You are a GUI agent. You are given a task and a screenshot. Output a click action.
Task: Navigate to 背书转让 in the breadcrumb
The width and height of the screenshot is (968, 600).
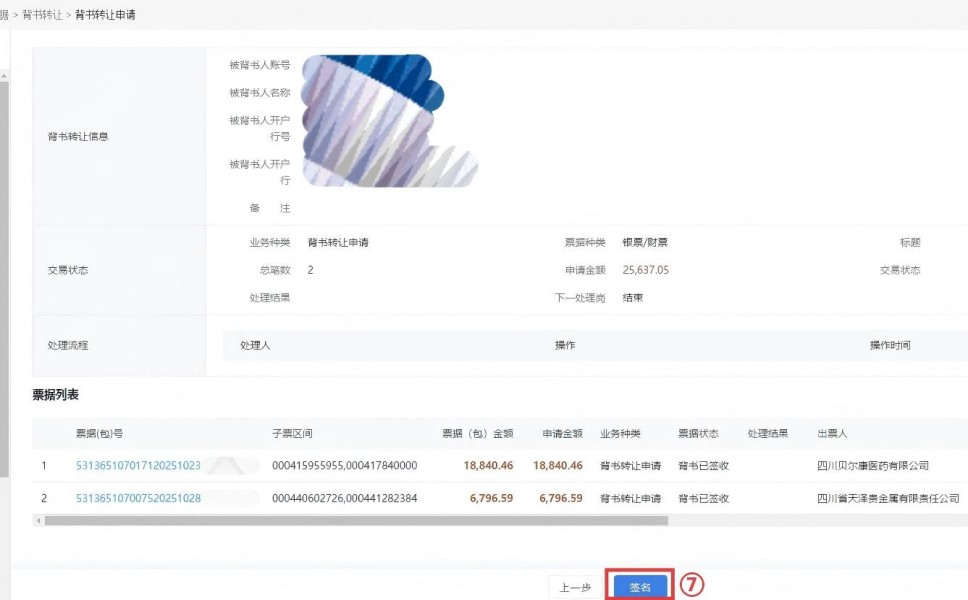[x=42, y=15]
